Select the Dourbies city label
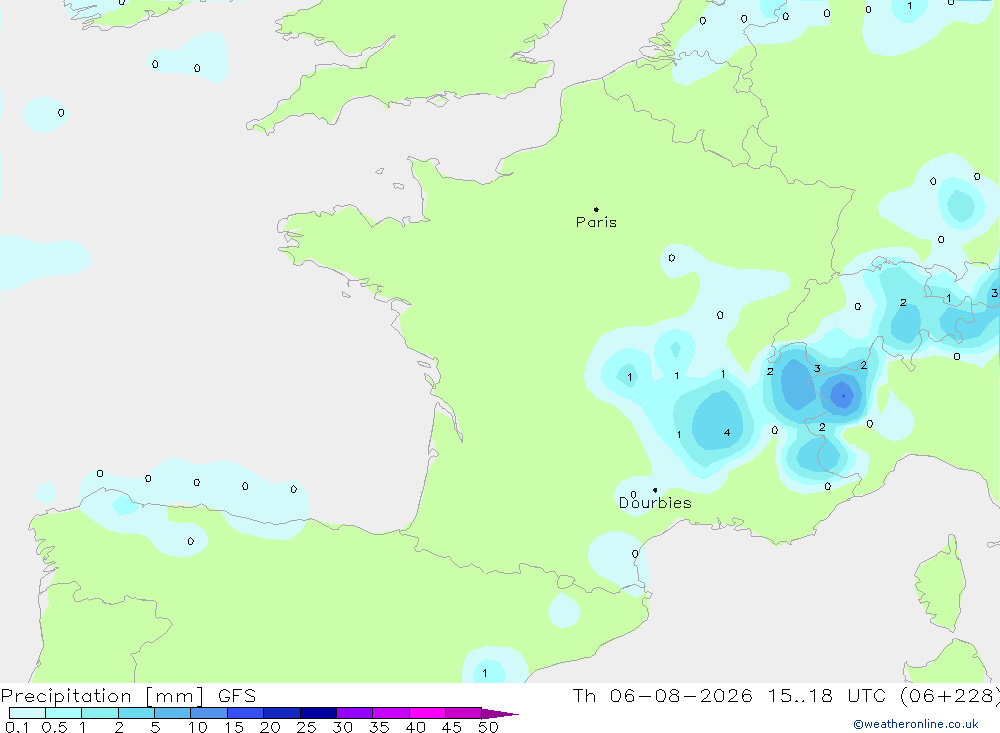 pyautogui.click(x=655, y=503)
